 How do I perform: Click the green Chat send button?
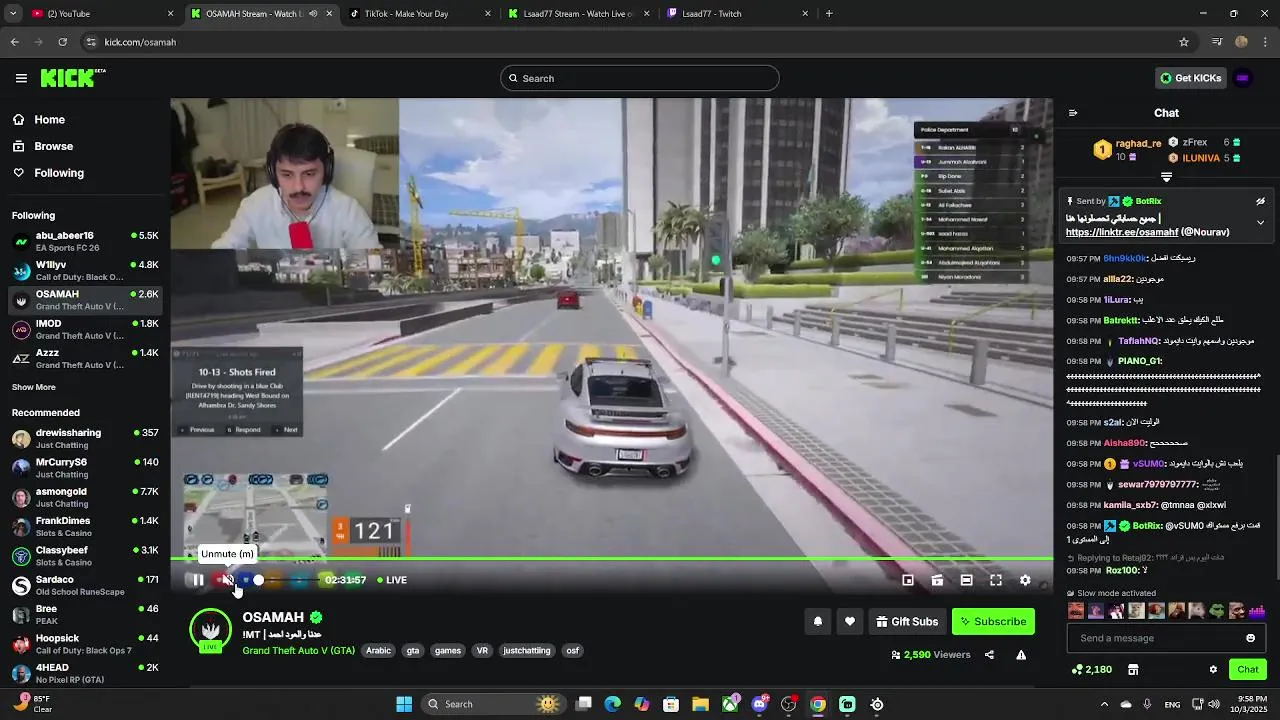point(1248,669)
